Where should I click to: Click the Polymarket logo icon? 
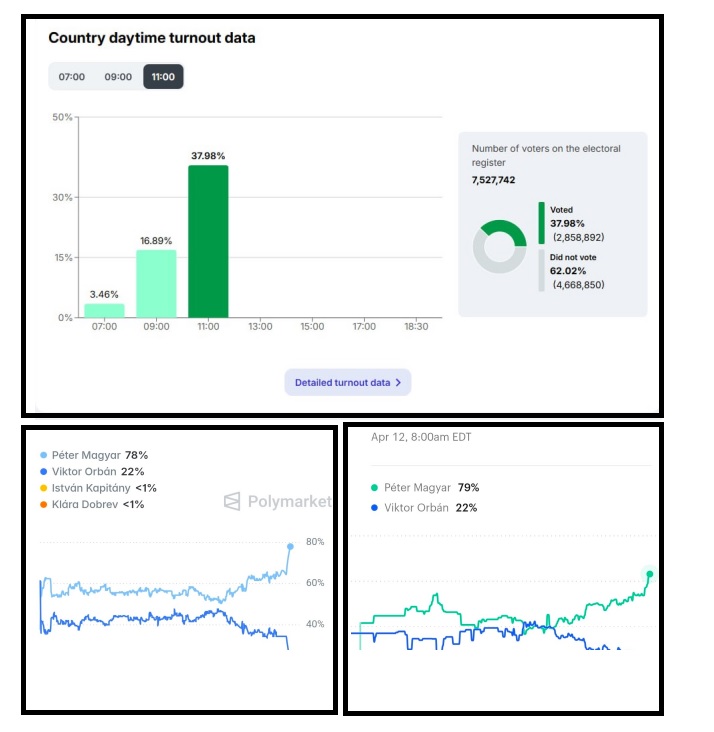pos(232,501)
